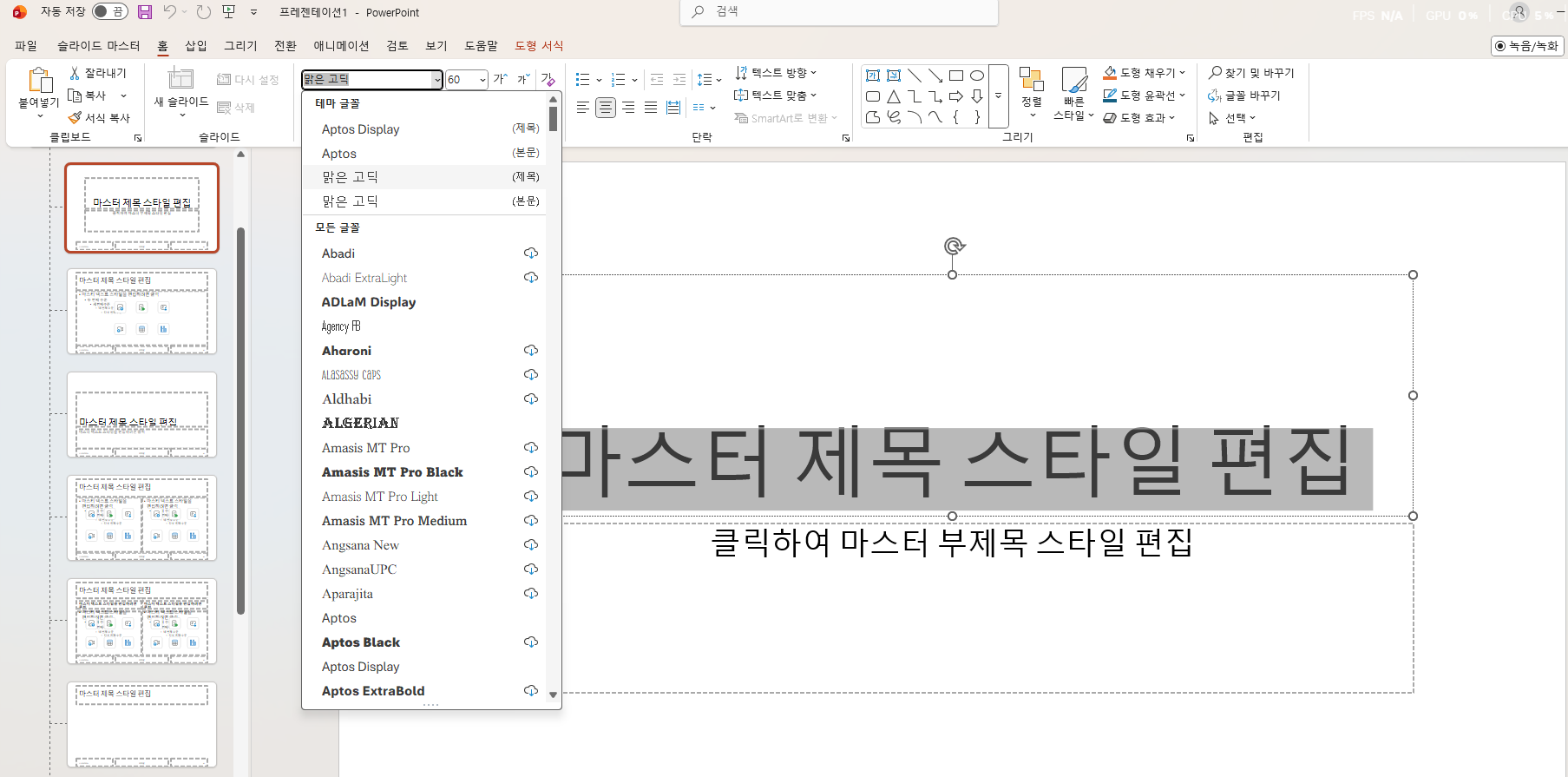The height and width of the screenshot is (777, 1568).
Task: Open the font name dropdown arrow
Action: pyautogui.click(x=437, y=80)
